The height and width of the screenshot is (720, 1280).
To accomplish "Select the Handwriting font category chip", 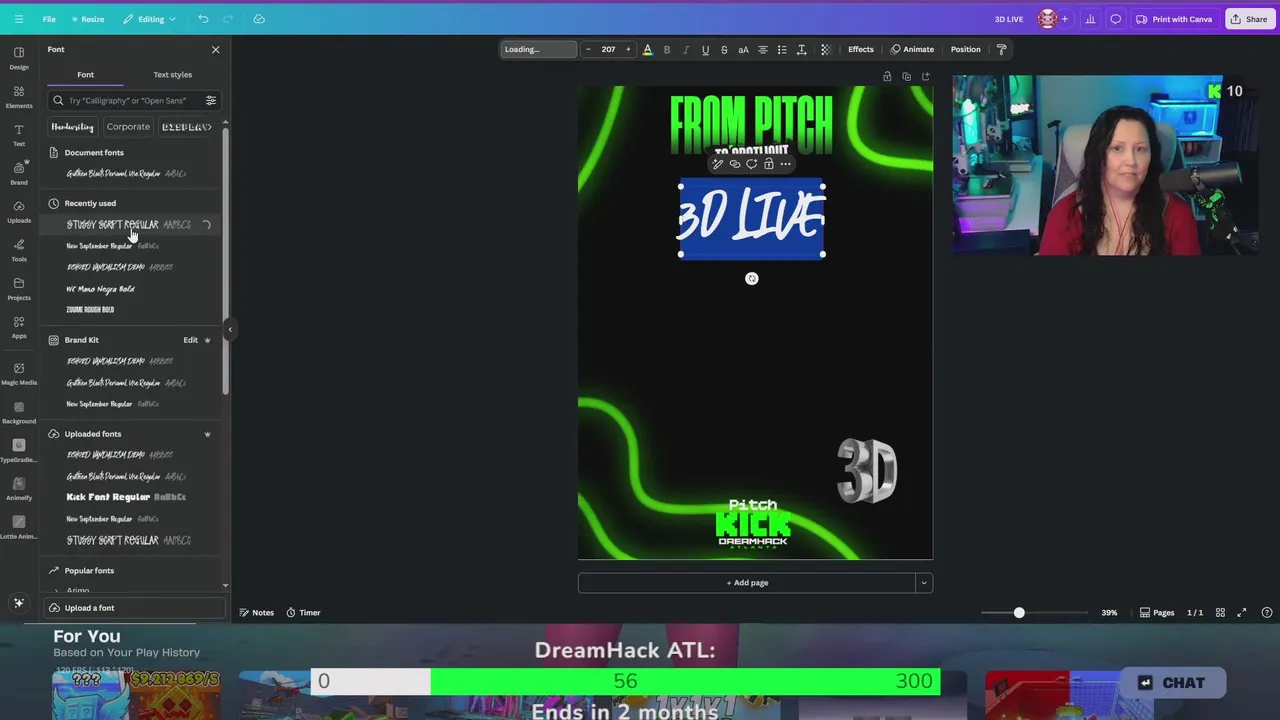I will click(72, 127).
